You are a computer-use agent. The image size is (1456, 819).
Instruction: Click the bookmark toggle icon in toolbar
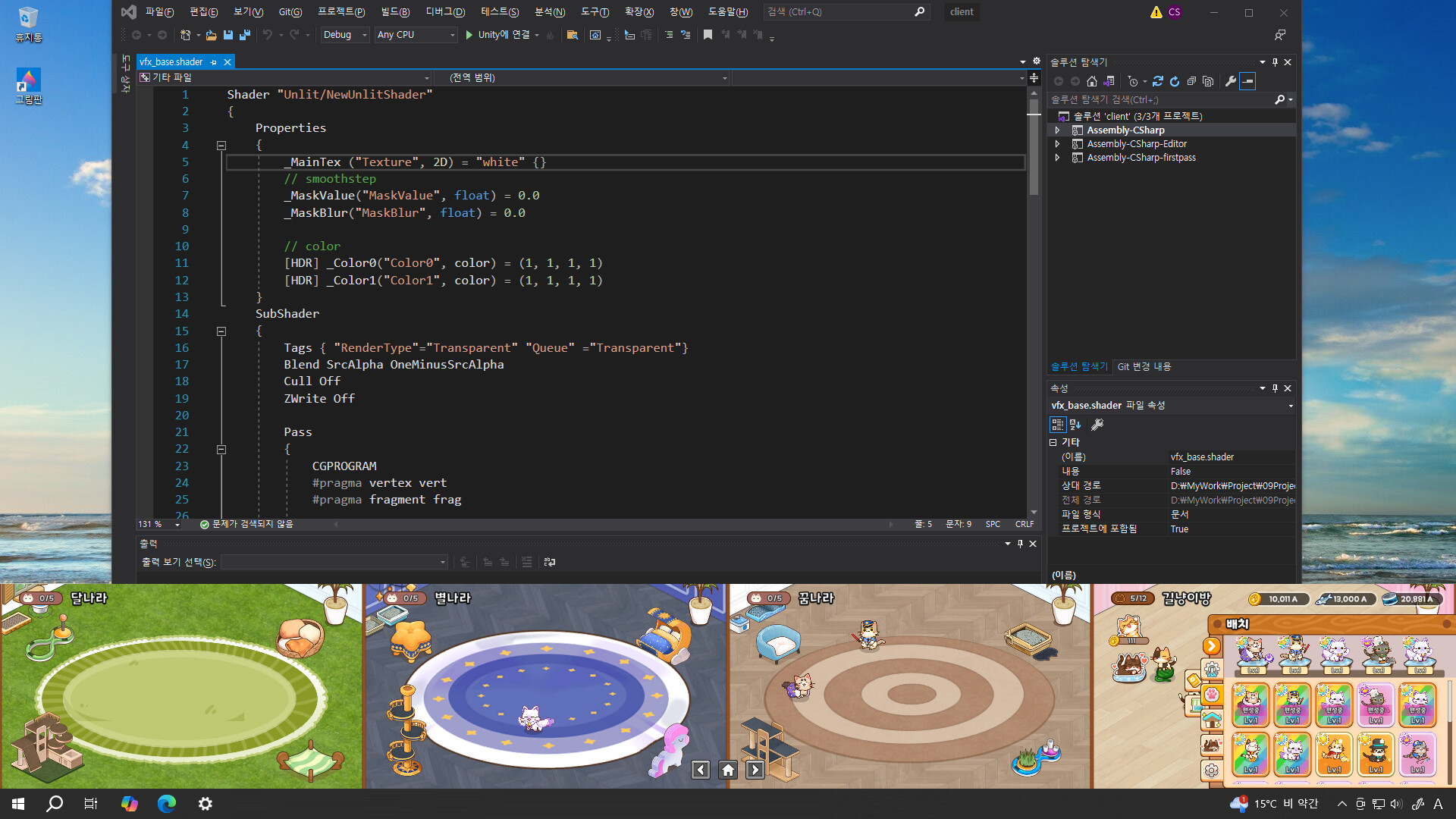708,35
